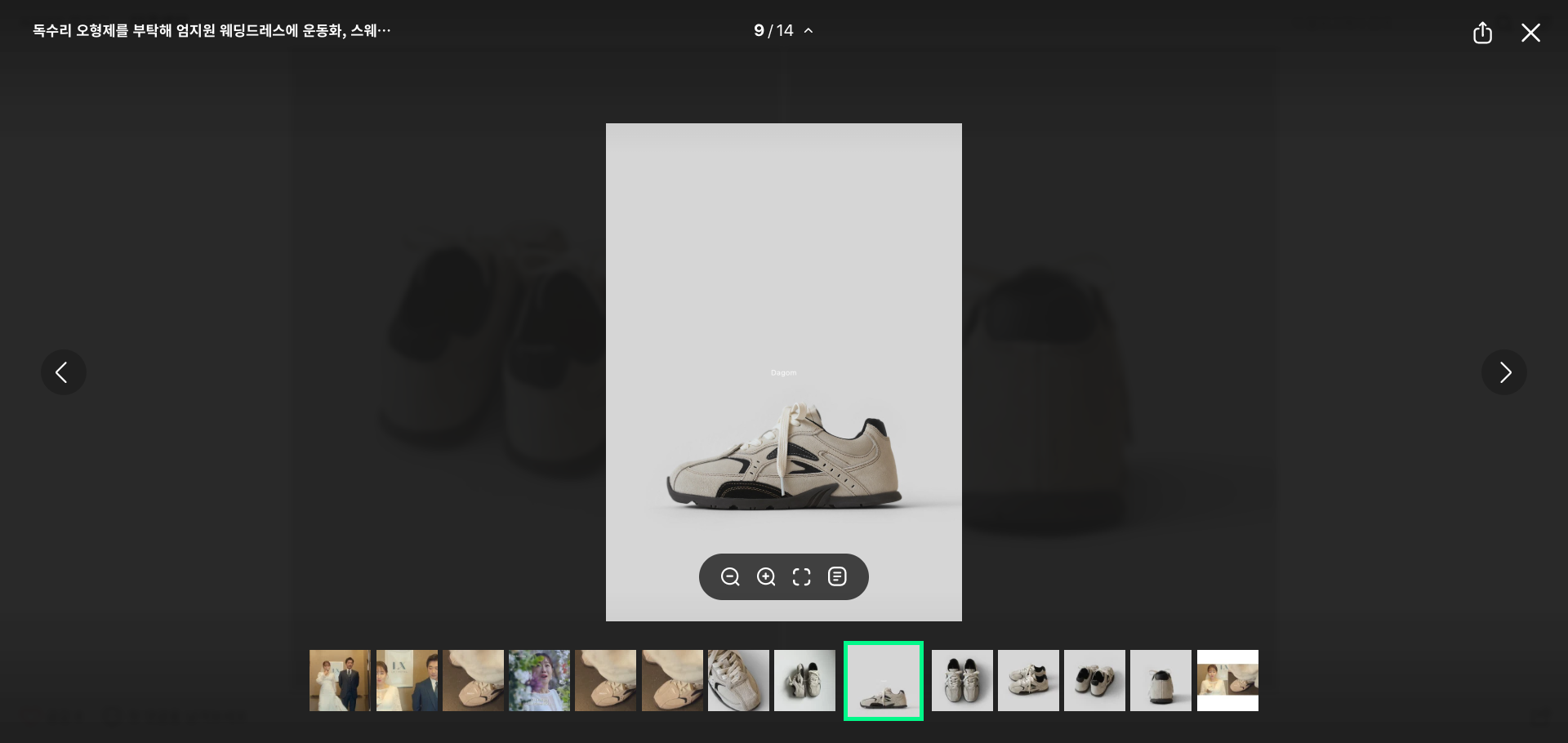Open the eighth thumbnail of sneaker pair top view
The width and height of the screenshot is (1568, 743).
(804, 680)
